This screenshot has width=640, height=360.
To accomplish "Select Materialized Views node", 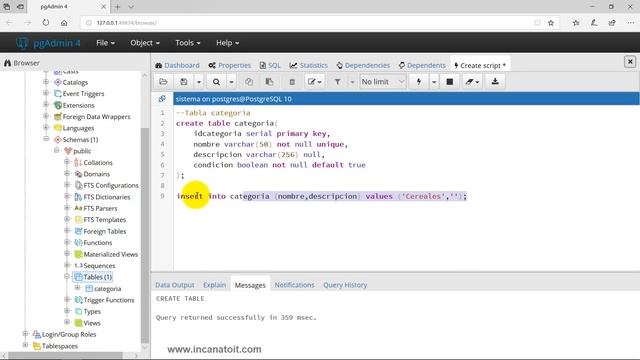I will [111, 254].
